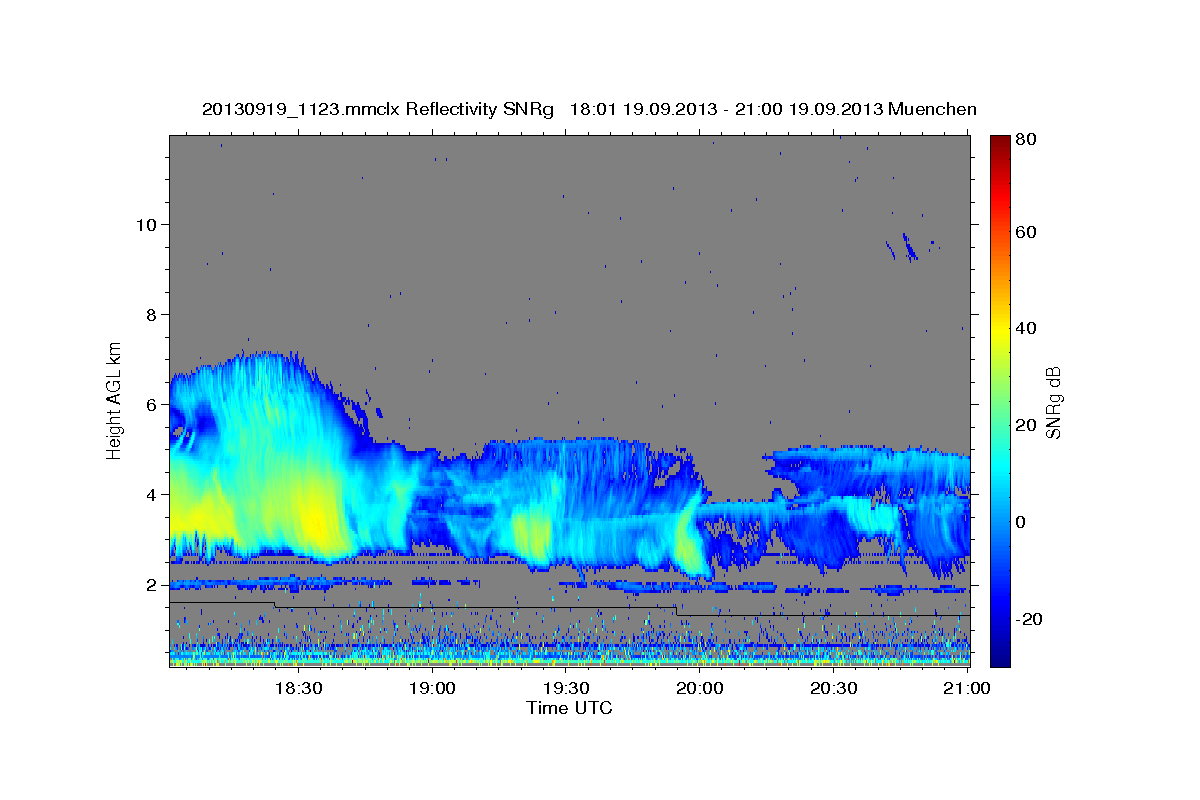Click the colorbar value label 40

pos(1028,328)
